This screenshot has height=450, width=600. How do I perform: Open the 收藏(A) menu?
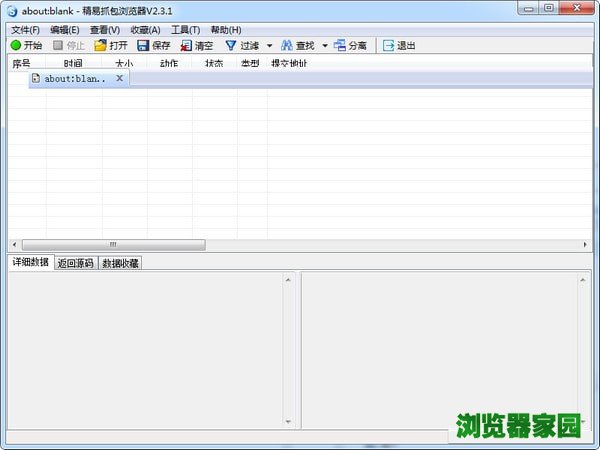[145, 30]
